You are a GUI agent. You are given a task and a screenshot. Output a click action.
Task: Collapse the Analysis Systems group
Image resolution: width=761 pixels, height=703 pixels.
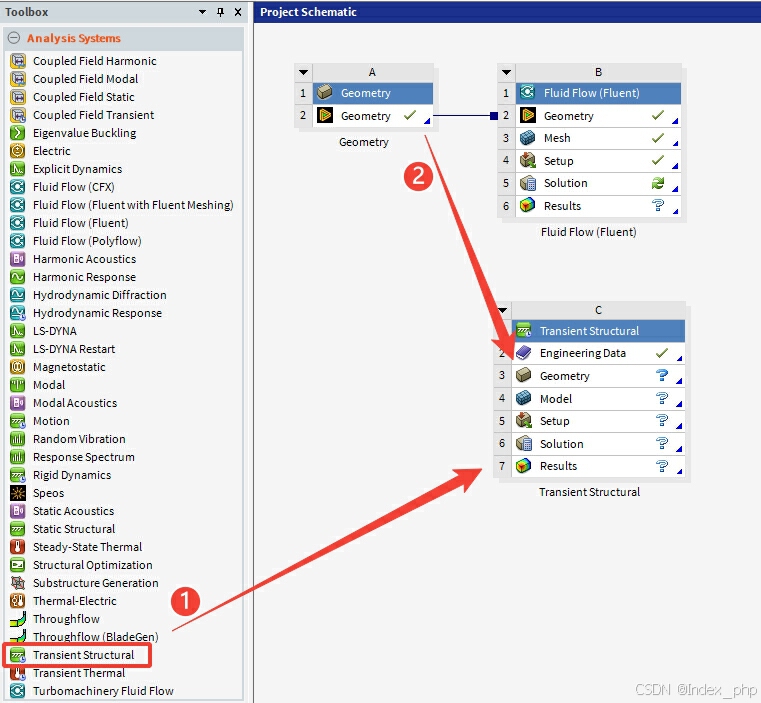14,38
